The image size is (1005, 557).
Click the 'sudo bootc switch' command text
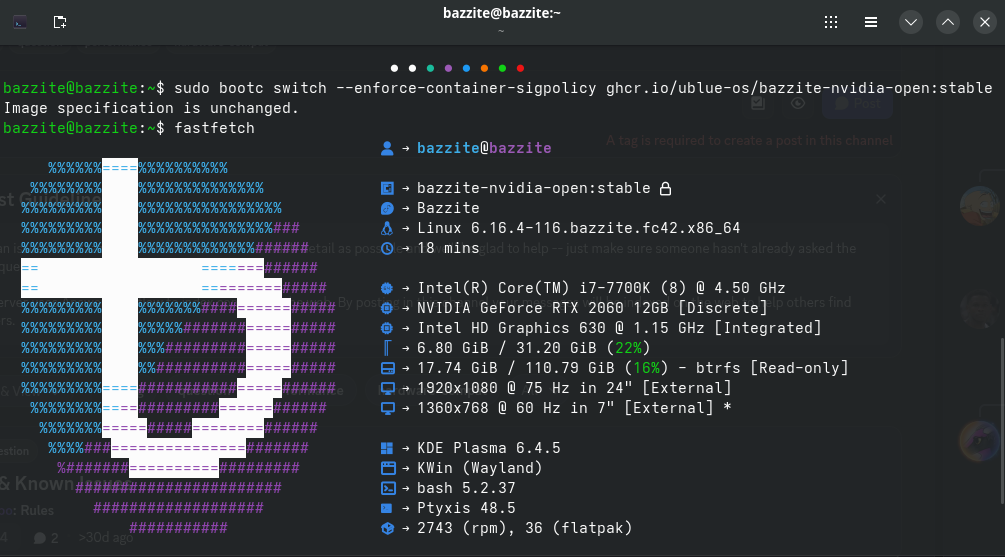click(x=250, y=88)
